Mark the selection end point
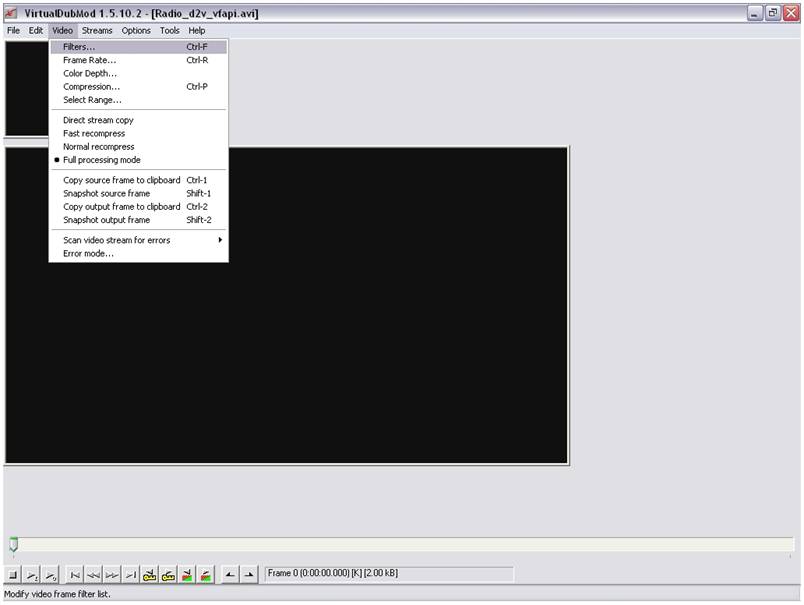 click(x=249, y=575)
